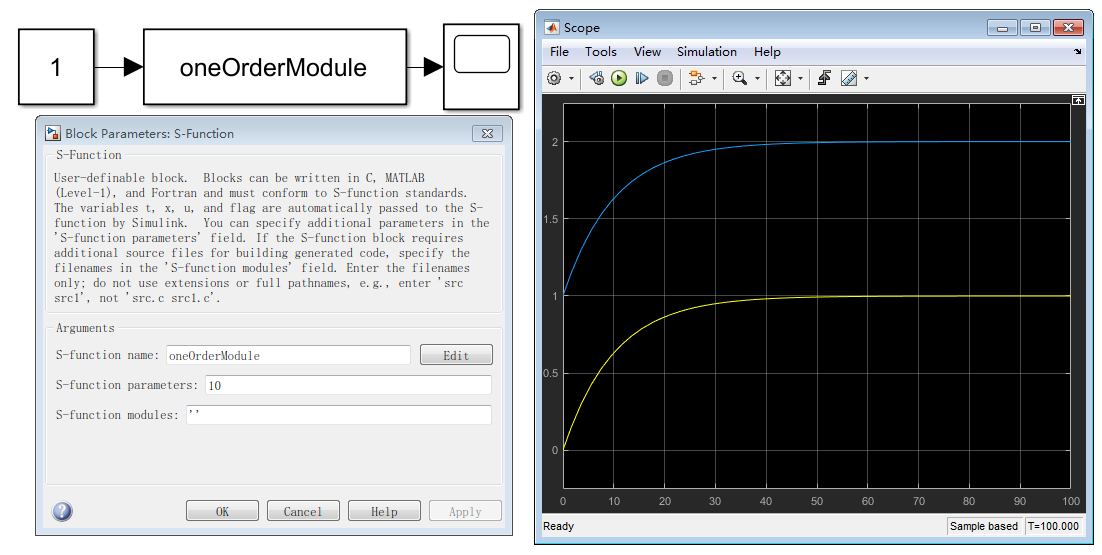Screen dimensions: 1102x555
Task: Minimize the Scope window
Action: coord(1002,28)
